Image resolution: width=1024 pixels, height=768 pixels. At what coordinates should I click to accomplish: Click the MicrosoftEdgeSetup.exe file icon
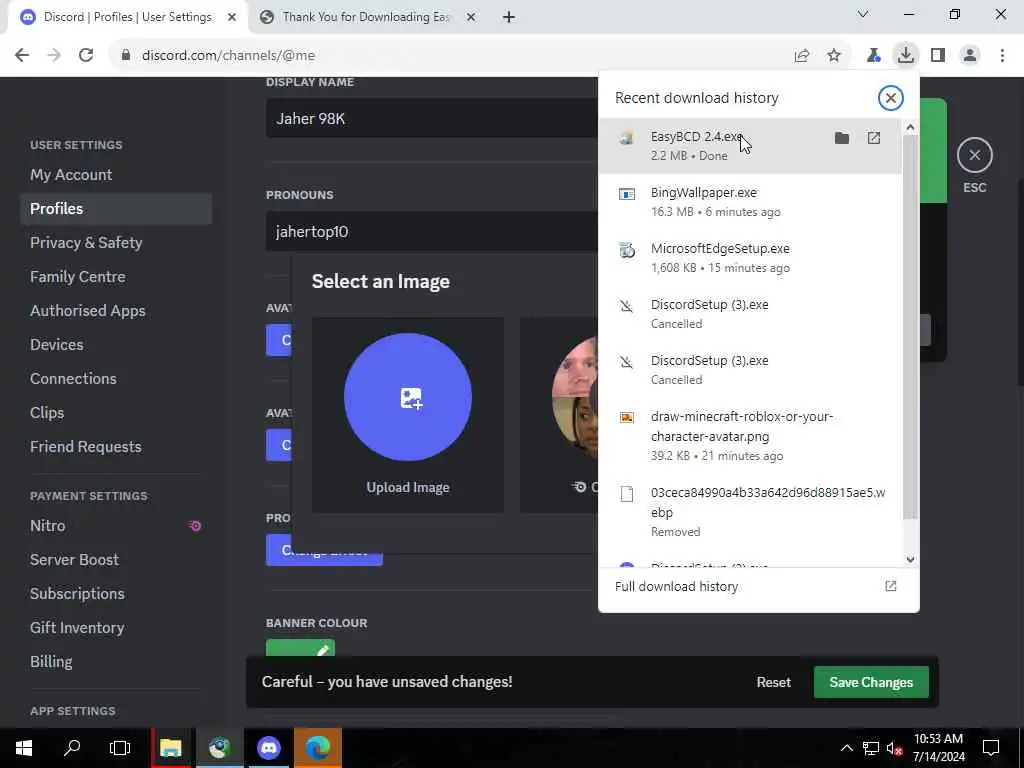pos(627,249)
